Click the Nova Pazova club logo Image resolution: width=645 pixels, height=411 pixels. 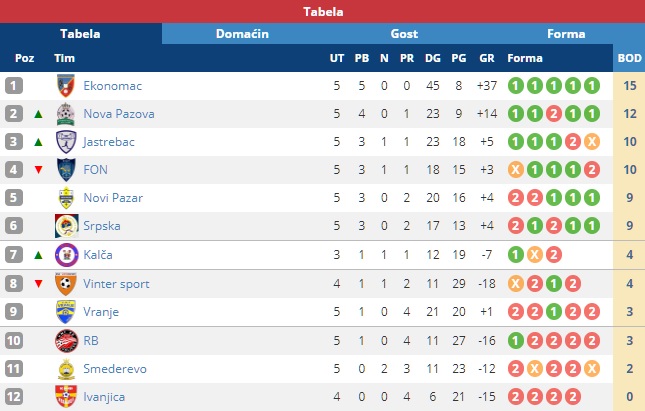click(66, 114)
